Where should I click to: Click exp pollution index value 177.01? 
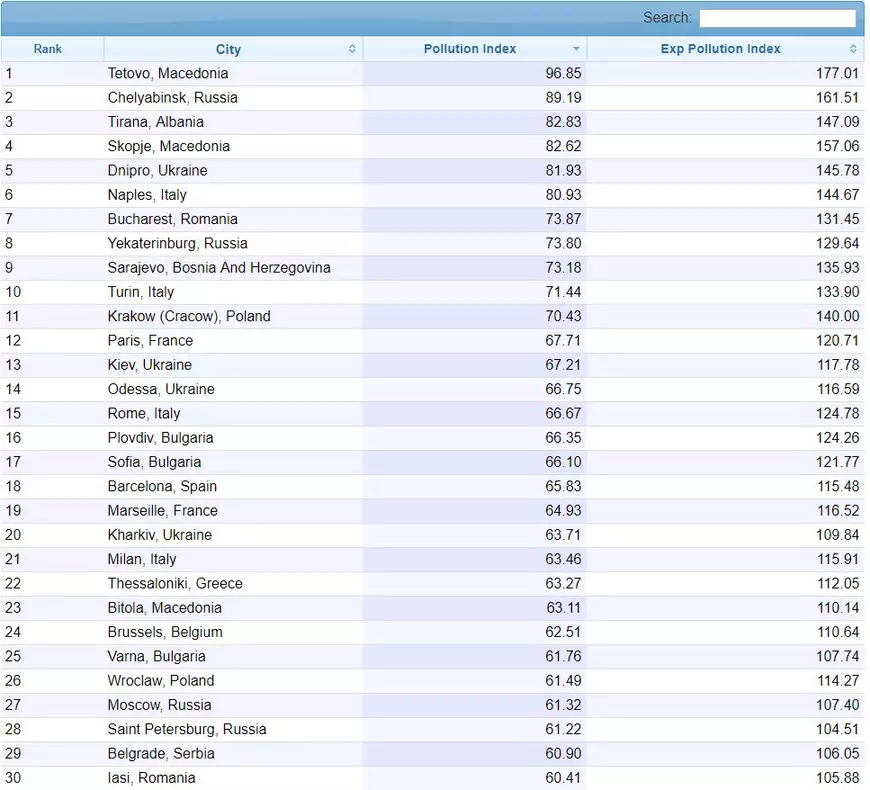(x=837, y=73)
